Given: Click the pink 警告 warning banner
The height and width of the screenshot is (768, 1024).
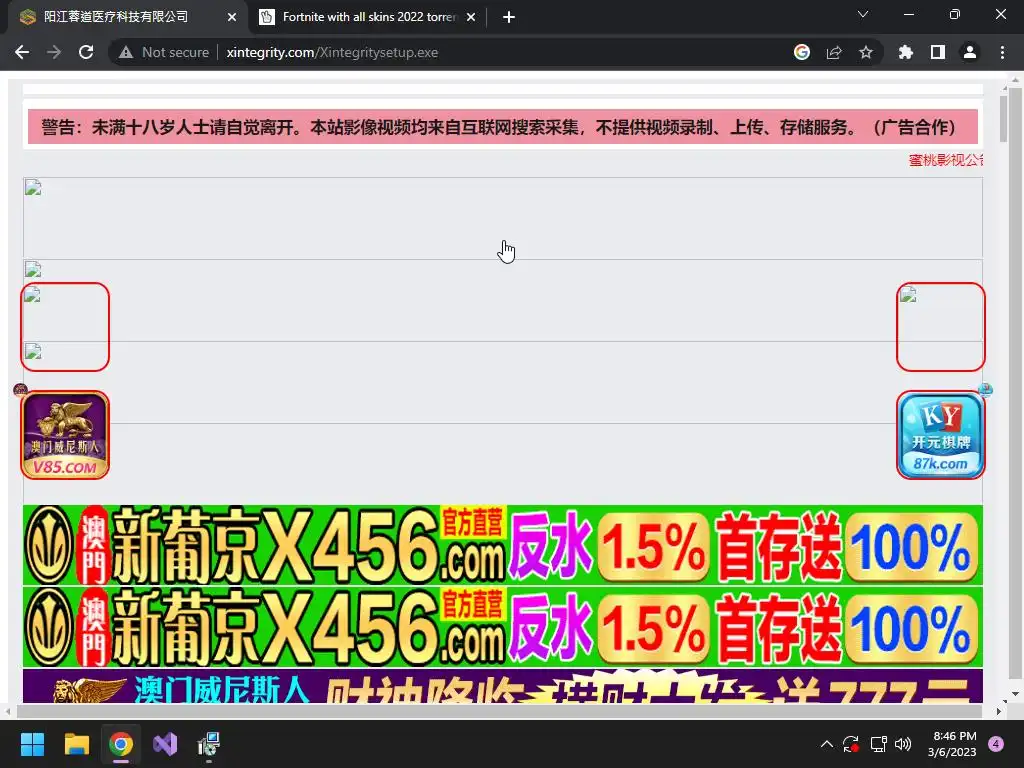Looking at the screenshot, I should 502,127.
